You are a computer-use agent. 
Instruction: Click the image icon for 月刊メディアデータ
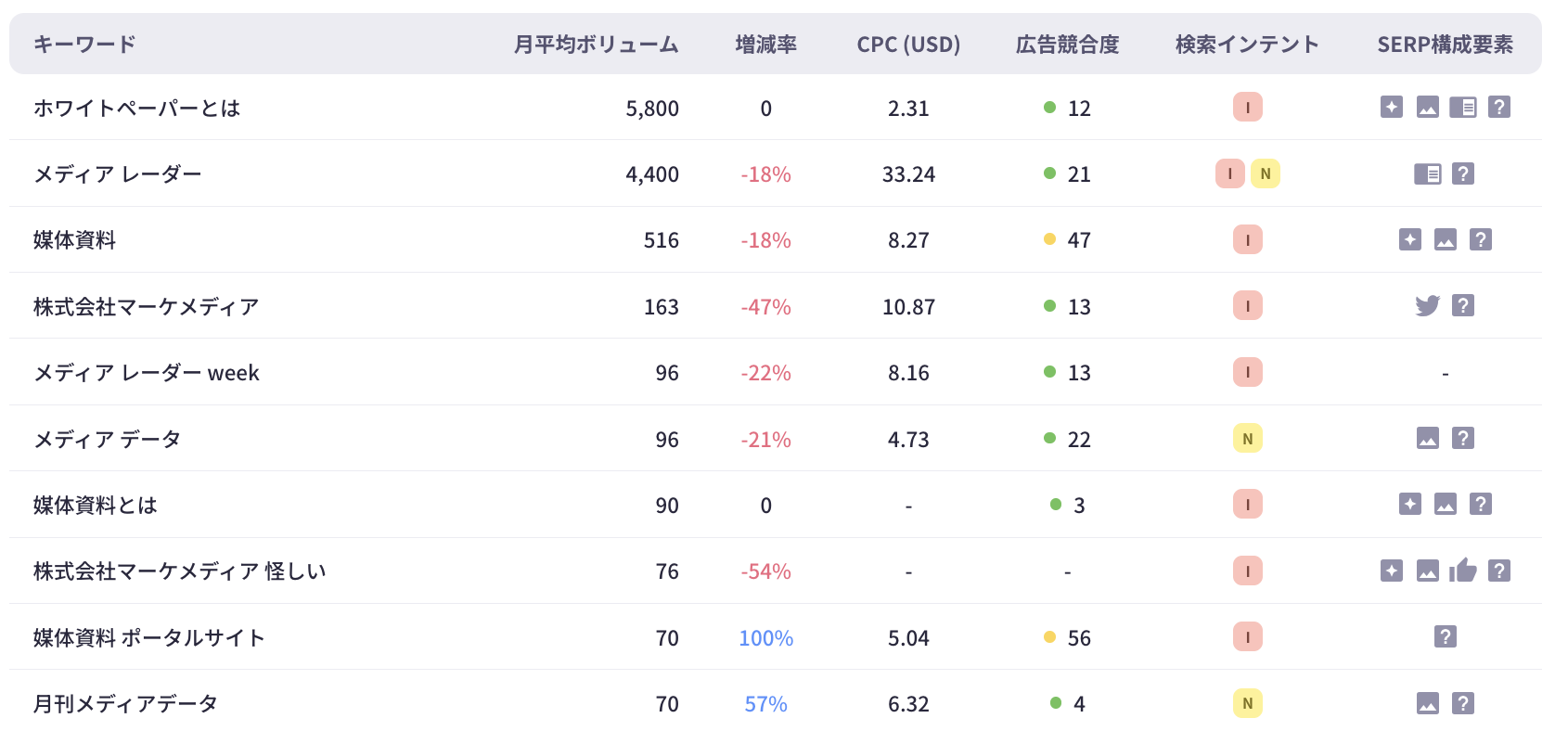click(1427, 703)
